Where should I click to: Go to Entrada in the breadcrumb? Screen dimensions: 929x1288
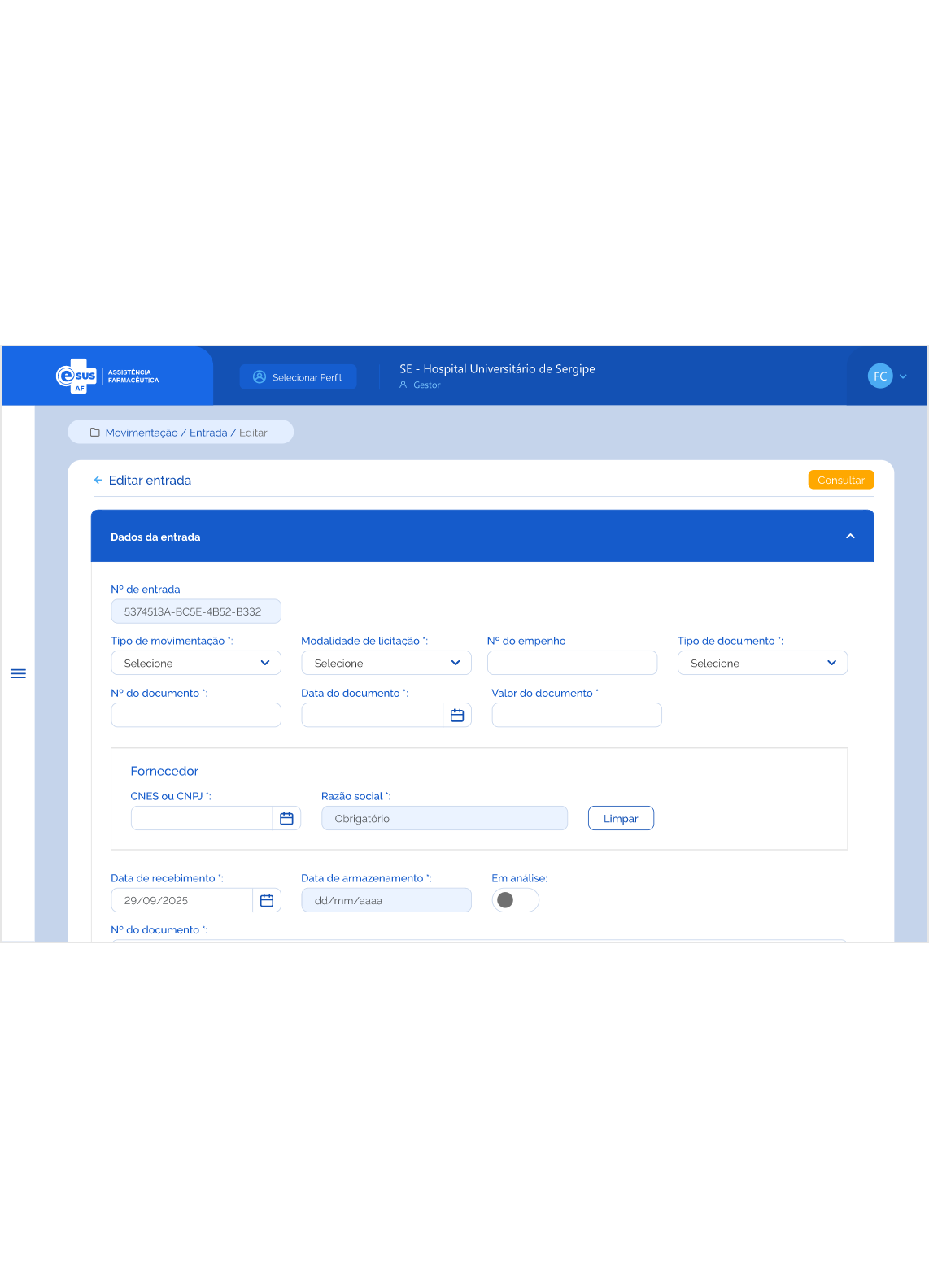point(208,433)
